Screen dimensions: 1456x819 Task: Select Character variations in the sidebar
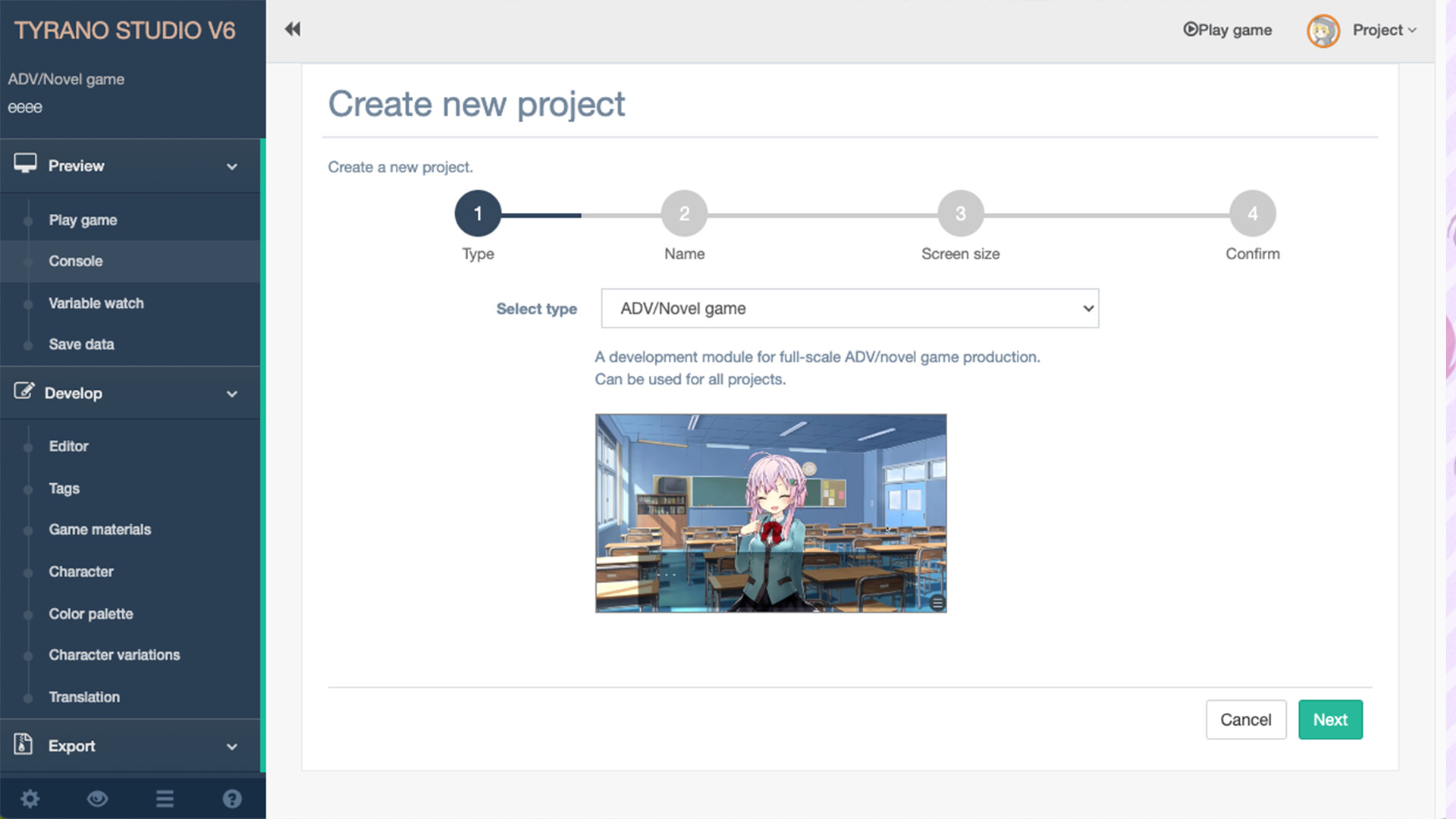click(115, 654)
